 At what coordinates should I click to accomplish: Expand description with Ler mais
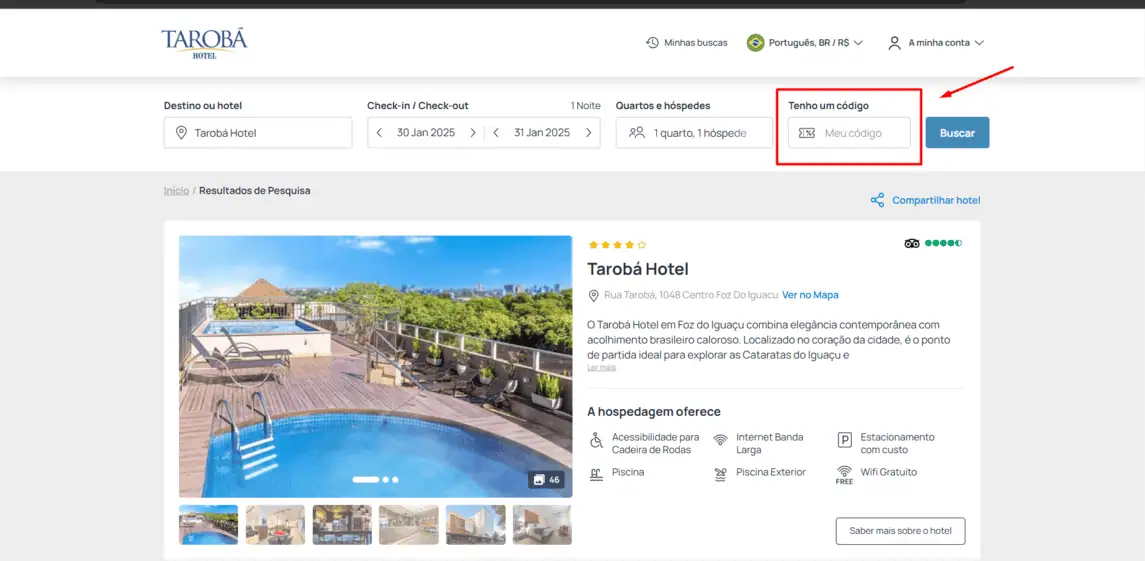click(602, 367)
